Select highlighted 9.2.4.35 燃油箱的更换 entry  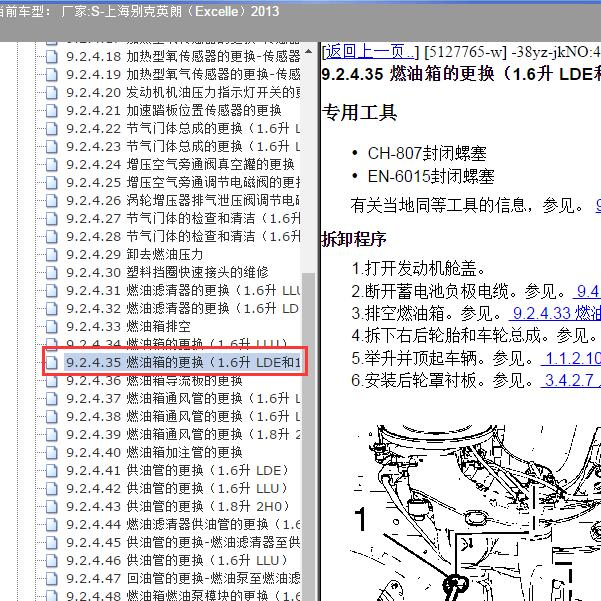[x=183, y=362]
